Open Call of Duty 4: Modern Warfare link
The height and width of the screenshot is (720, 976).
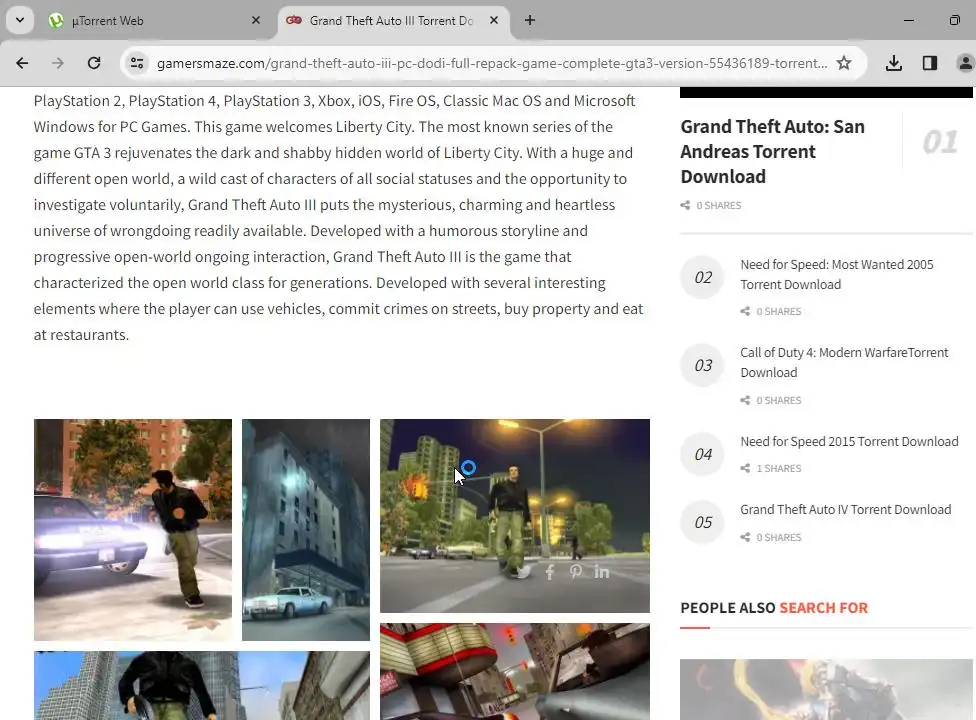[x=844, y=362]
